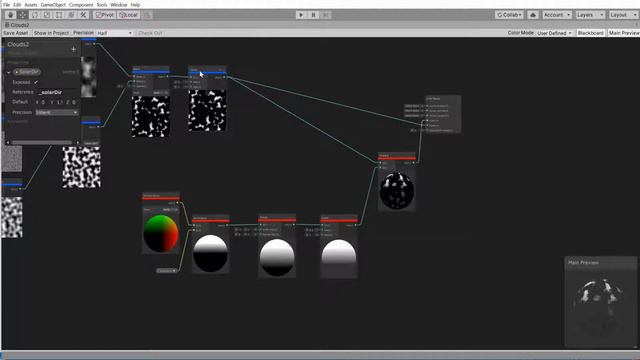Open the GameObject menu

click(x=53, y=5)
